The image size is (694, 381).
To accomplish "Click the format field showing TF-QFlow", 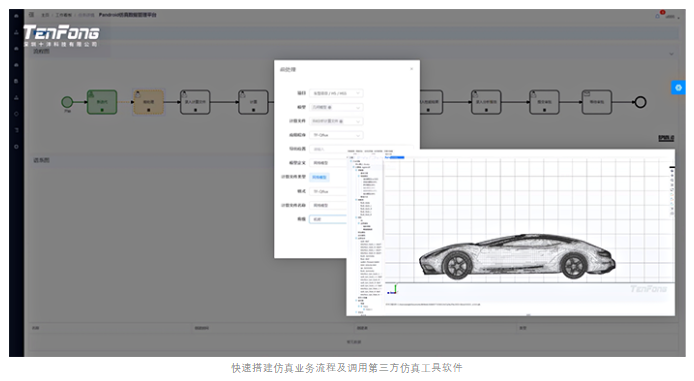I will coord(328,191).
